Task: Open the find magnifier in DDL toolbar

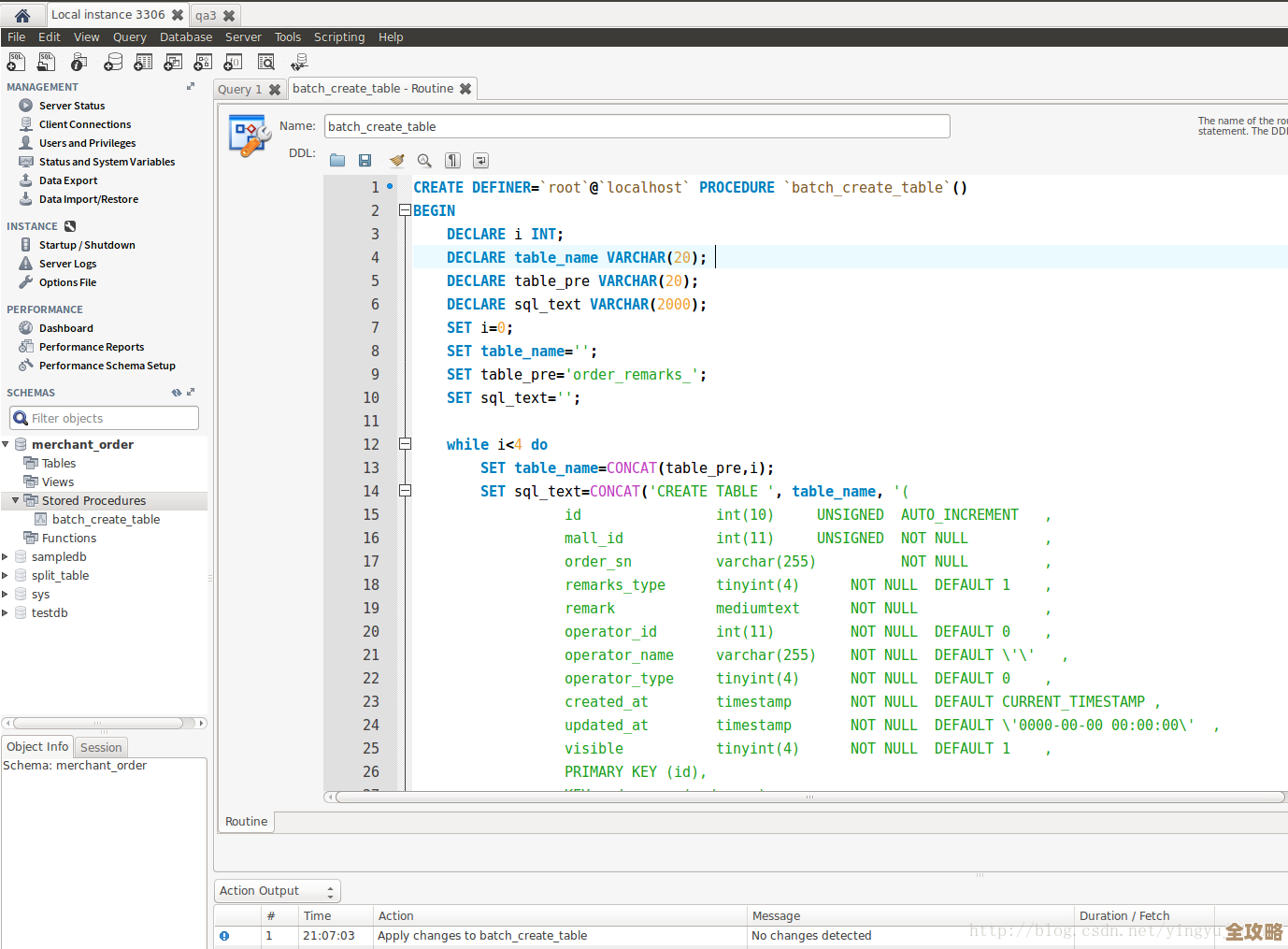Action: coord(424,161)
